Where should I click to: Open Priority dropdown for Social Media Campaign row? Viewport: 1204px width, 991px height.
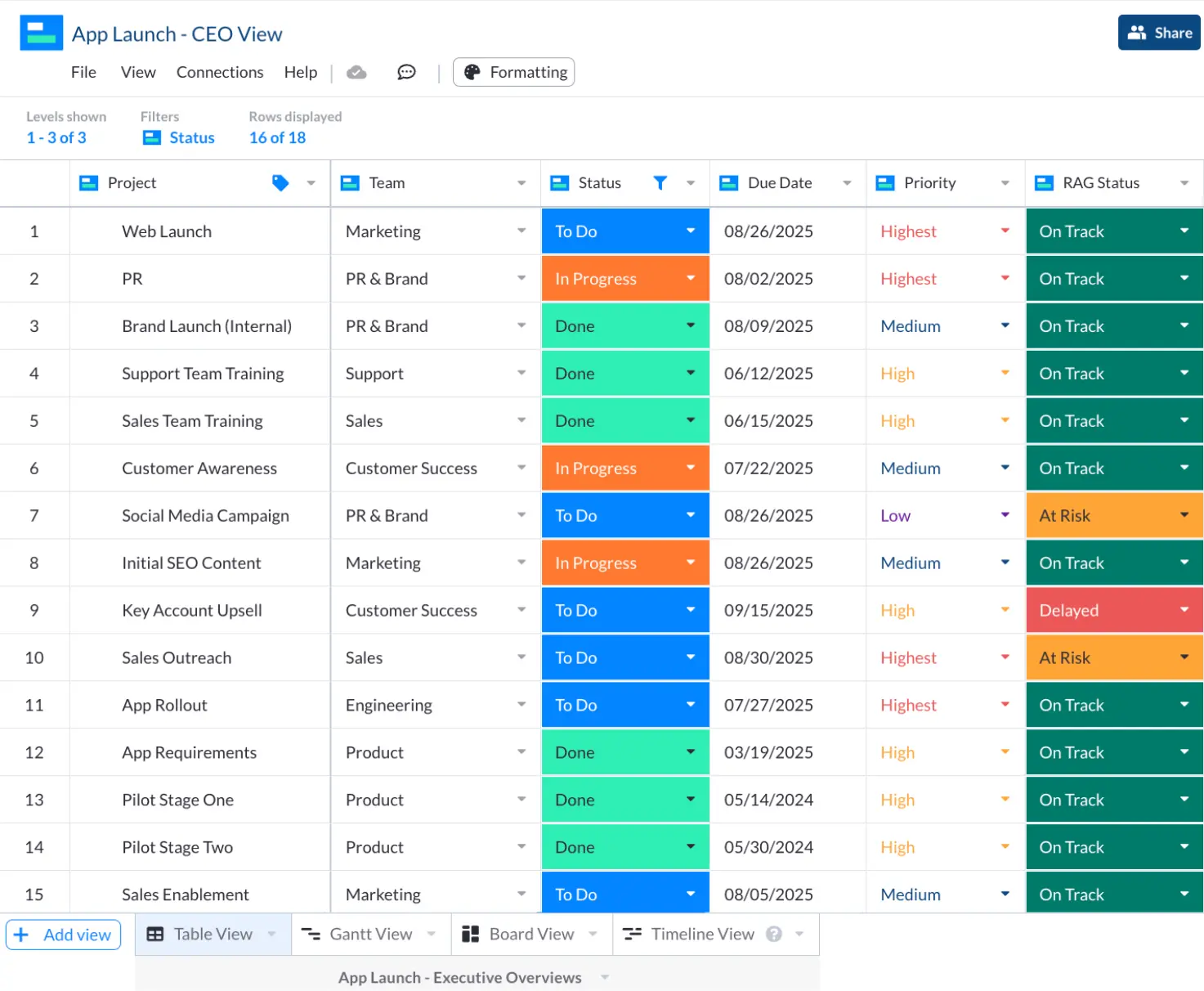pyautogui.click(x=1005, y=515)
